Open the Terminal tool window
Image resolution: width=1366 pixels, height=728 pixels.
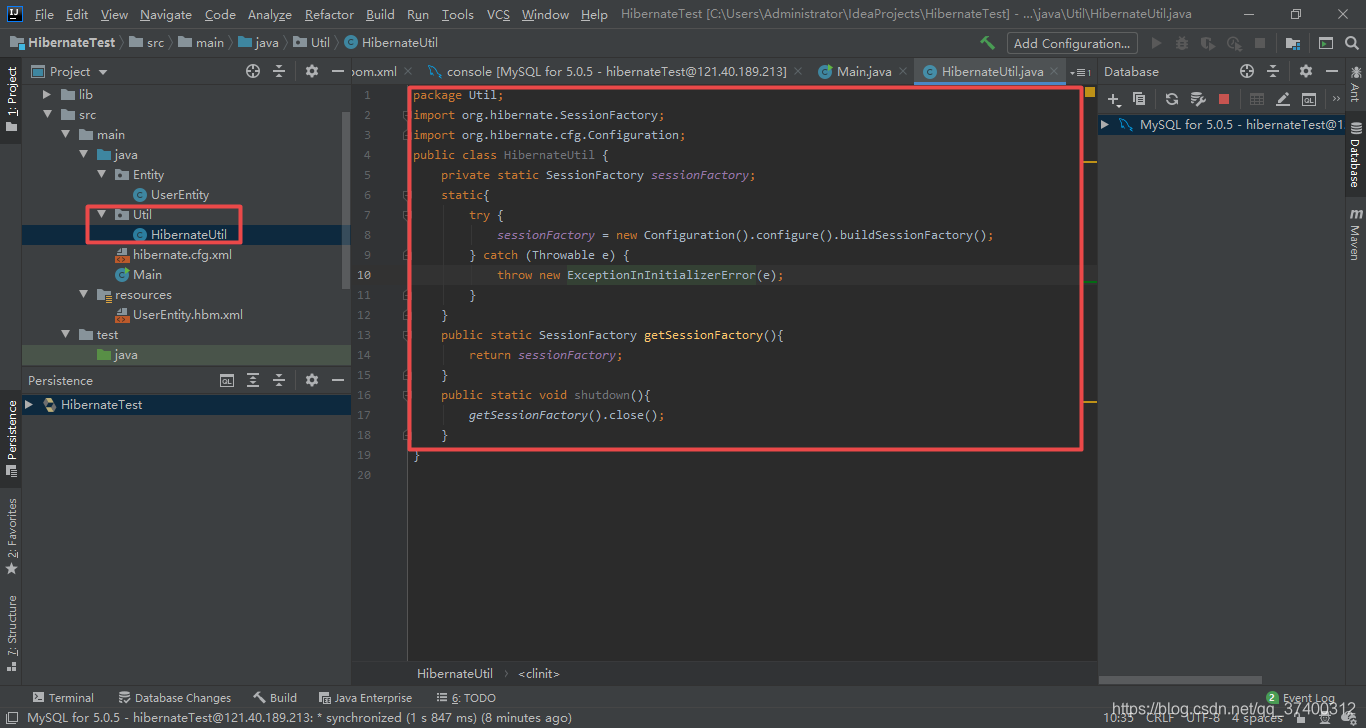[63, 698]
